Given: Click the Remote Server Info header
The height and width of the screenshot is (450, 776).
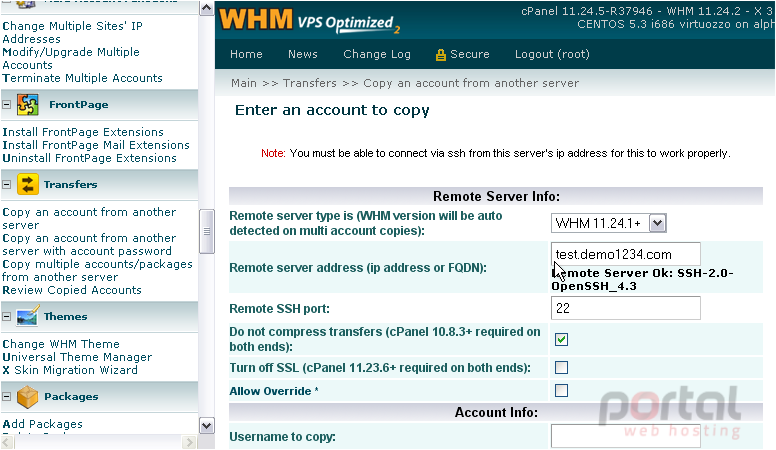Looking at the screenshot, I should pos(496,196).
